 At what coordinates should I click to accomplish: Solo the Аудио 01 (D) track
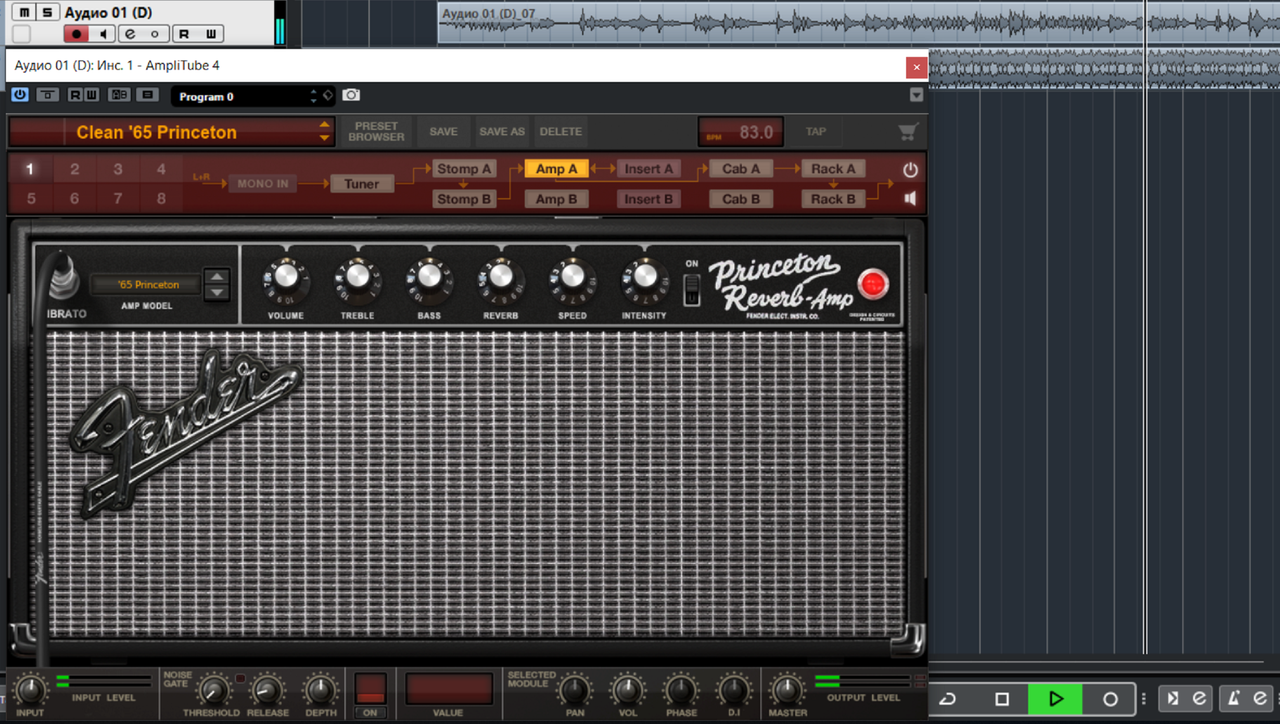pos(46,13)
